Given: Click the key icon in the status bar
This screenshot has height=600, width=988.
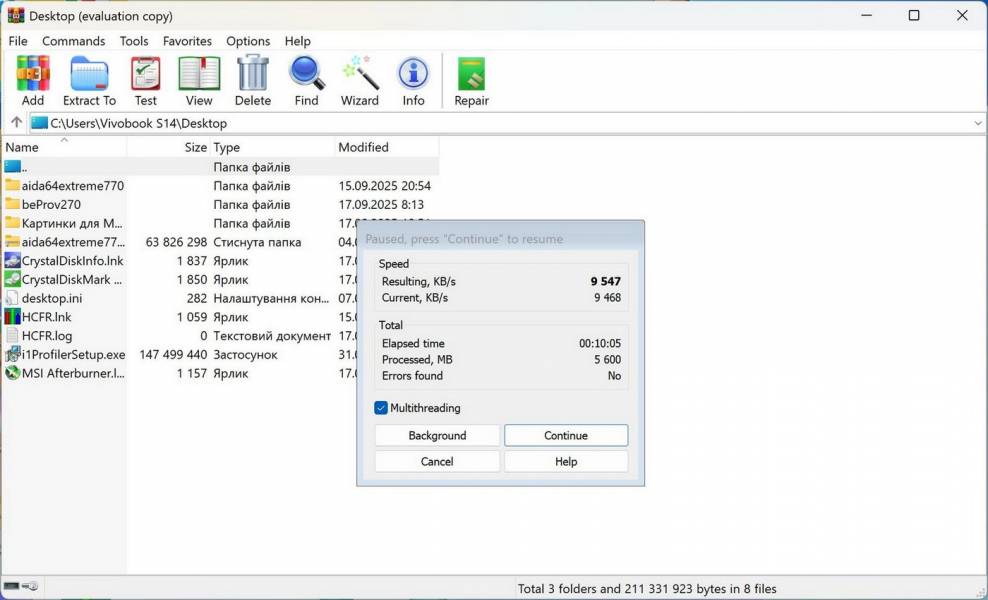Looking at the screenshot, I should pyautogui.click(x=28, y=585).
